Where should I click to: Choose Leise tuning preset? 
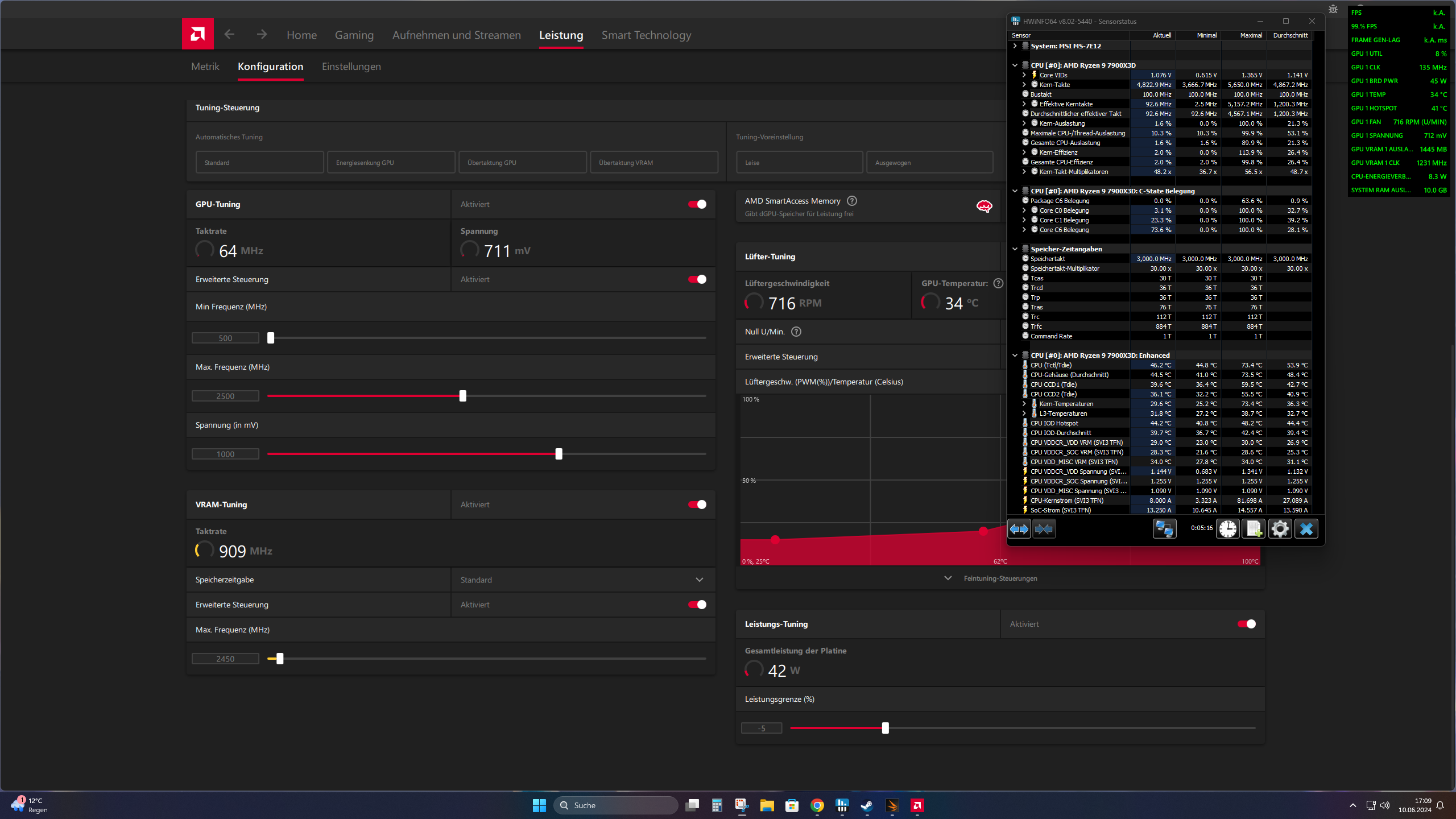[x=800, y=162]
